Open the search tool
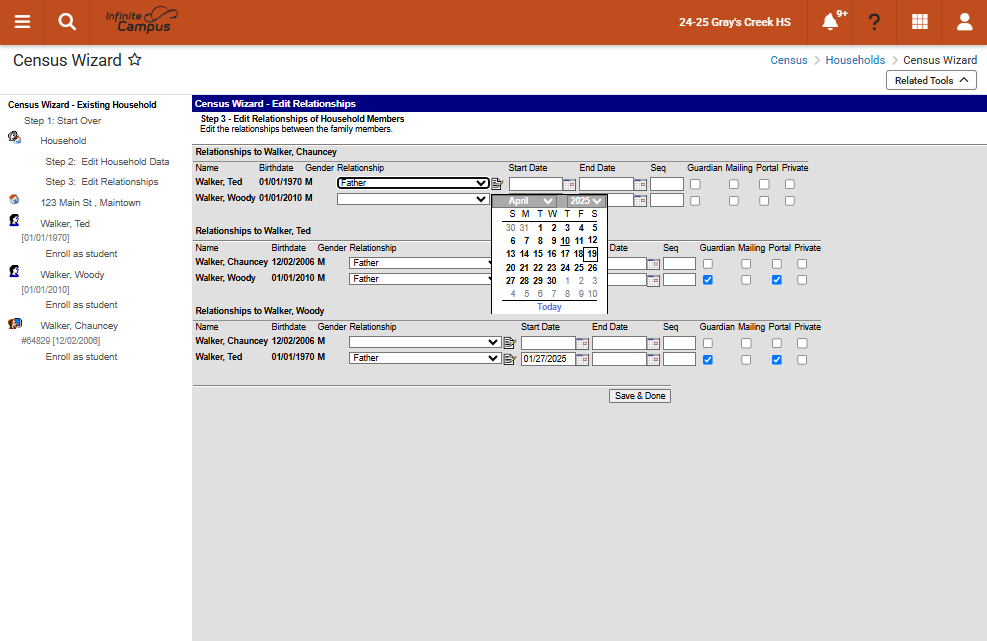 pyautogui.click(x=67, y=22)
